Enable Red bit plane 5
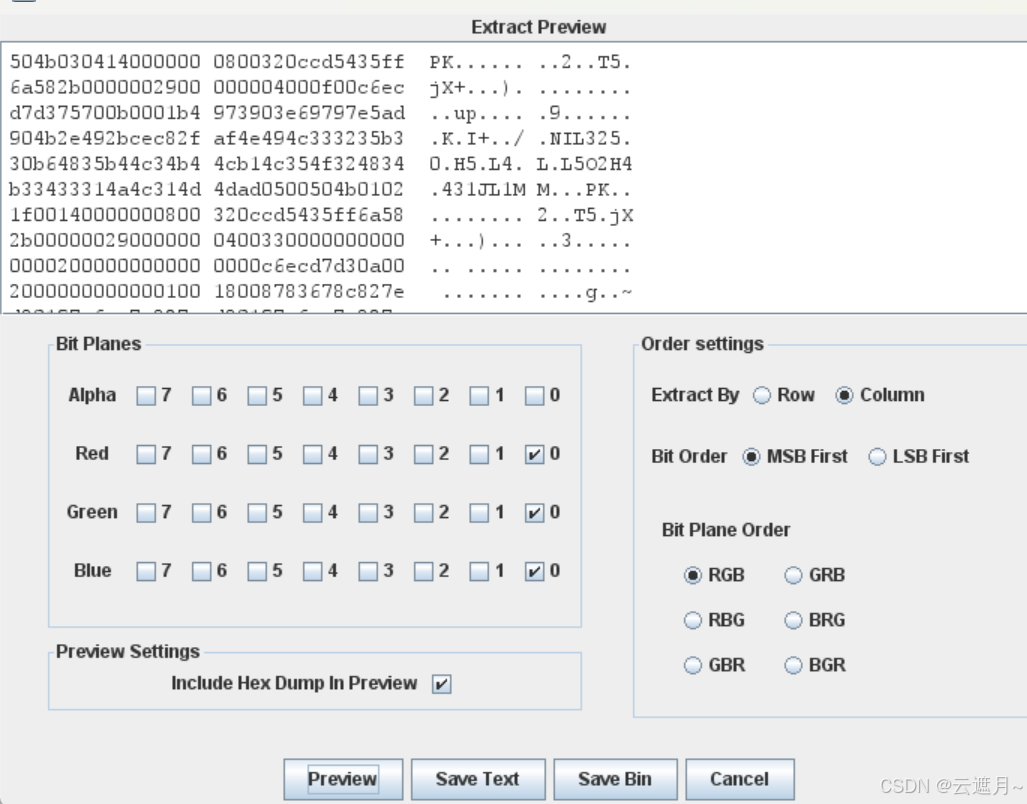 (257, 454)
